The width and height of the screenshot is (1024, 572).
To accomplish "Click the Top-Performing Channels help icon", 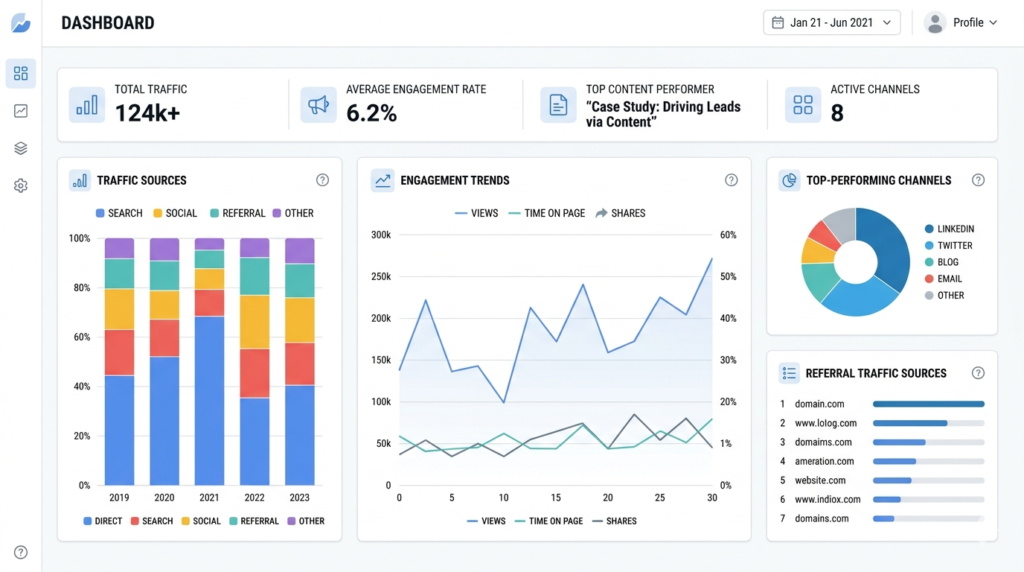I will 978,180.
